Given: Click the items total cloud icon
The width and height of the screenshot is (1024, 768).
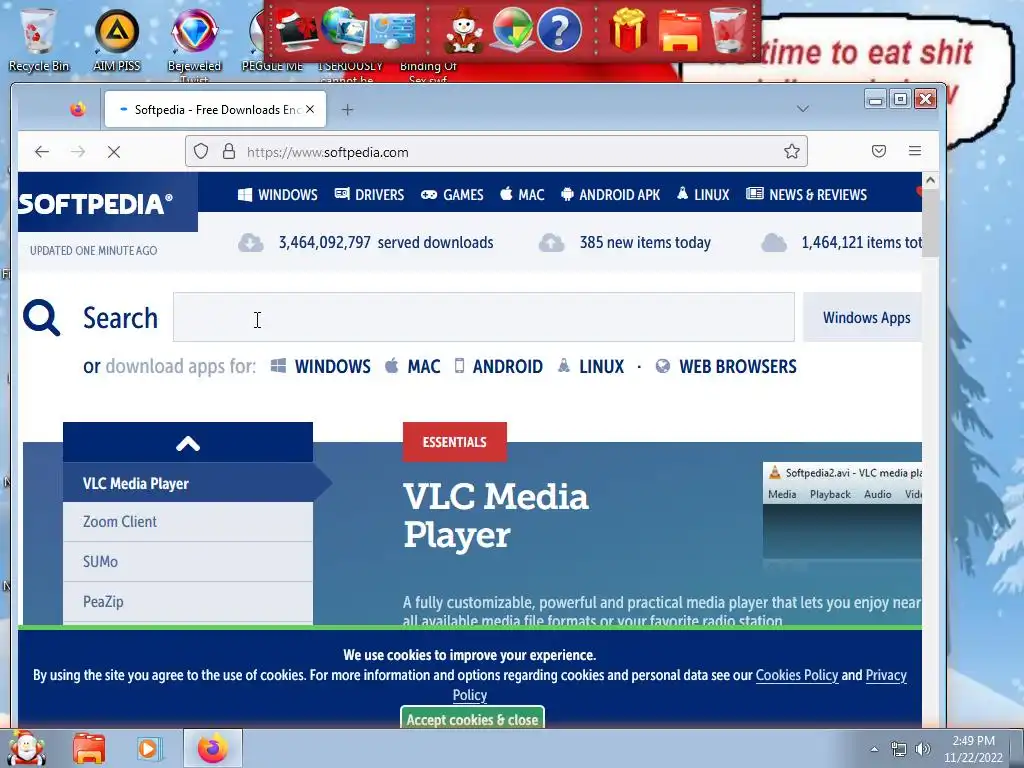Looking at the screenshot, I should [774, 243].
